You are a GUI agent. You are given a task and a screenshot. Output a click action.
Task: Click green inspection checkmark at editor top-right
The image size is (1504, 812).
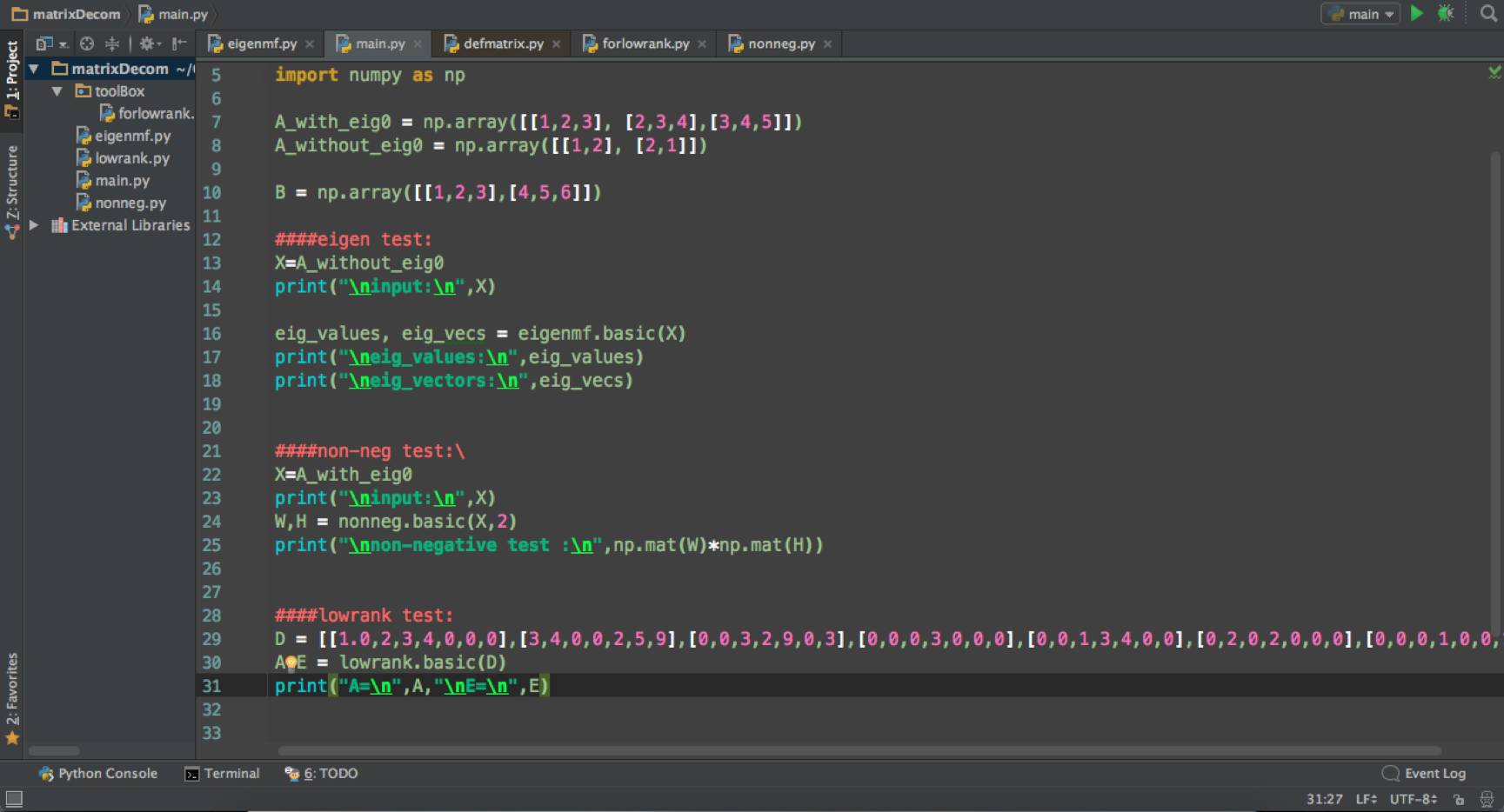(x=1494, y=73)
